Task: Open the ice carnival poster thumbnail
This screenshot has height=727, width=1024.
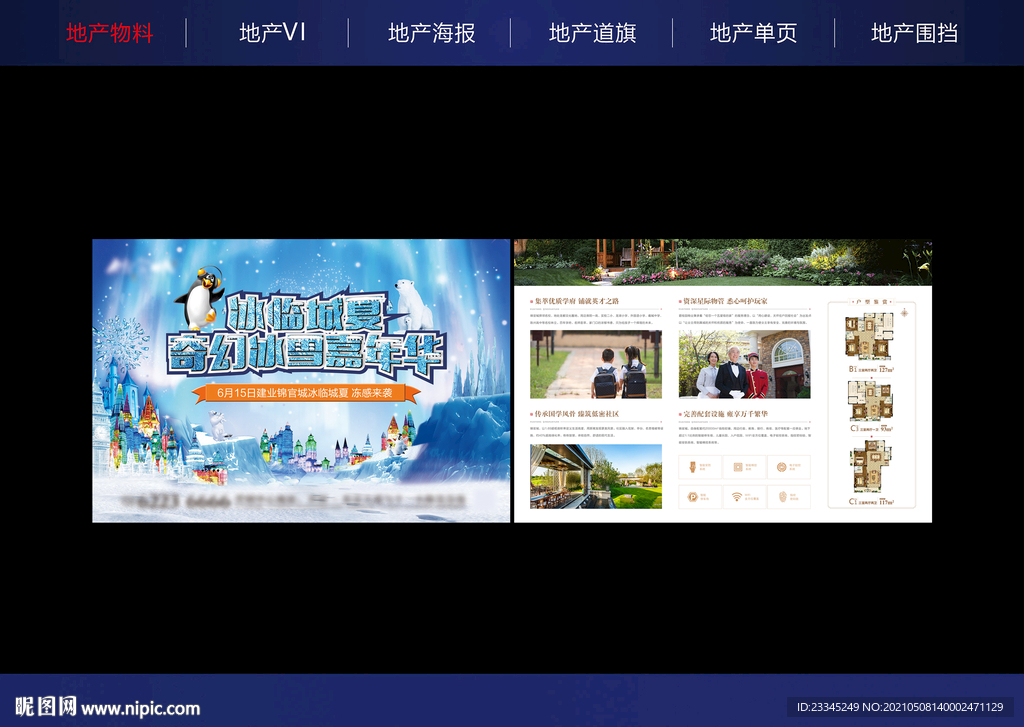Action: coord(301,381)
